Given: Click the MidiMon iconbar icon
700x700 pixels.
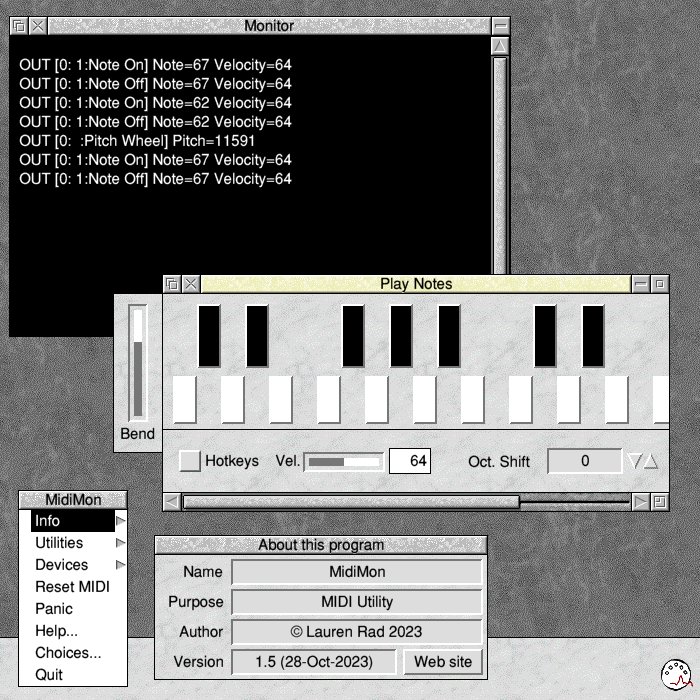Looking at the screenshot, I should tap(676, 674).
